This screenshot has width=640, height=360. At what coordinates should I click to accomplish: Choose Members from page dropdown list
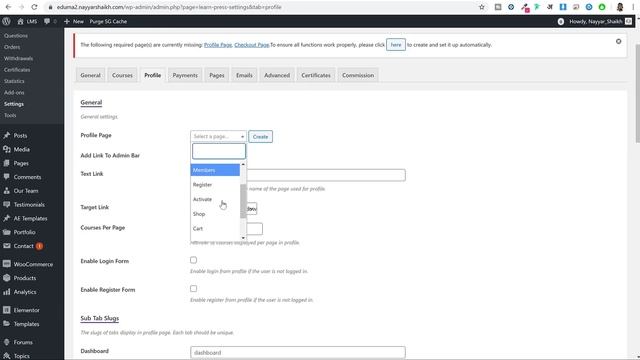pos(215,170)
